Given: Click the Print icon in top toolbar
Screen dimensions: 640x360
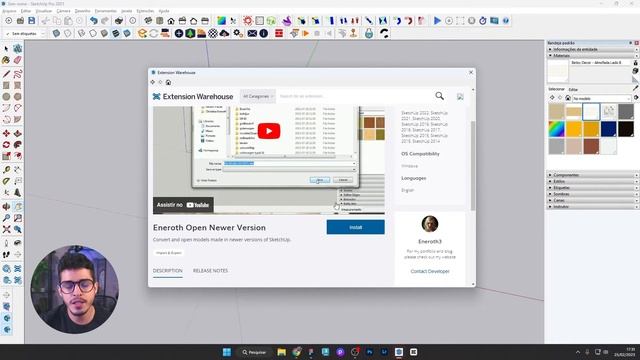Looking at the screenshot, I should pyautogui.click(x=119, y=20).
